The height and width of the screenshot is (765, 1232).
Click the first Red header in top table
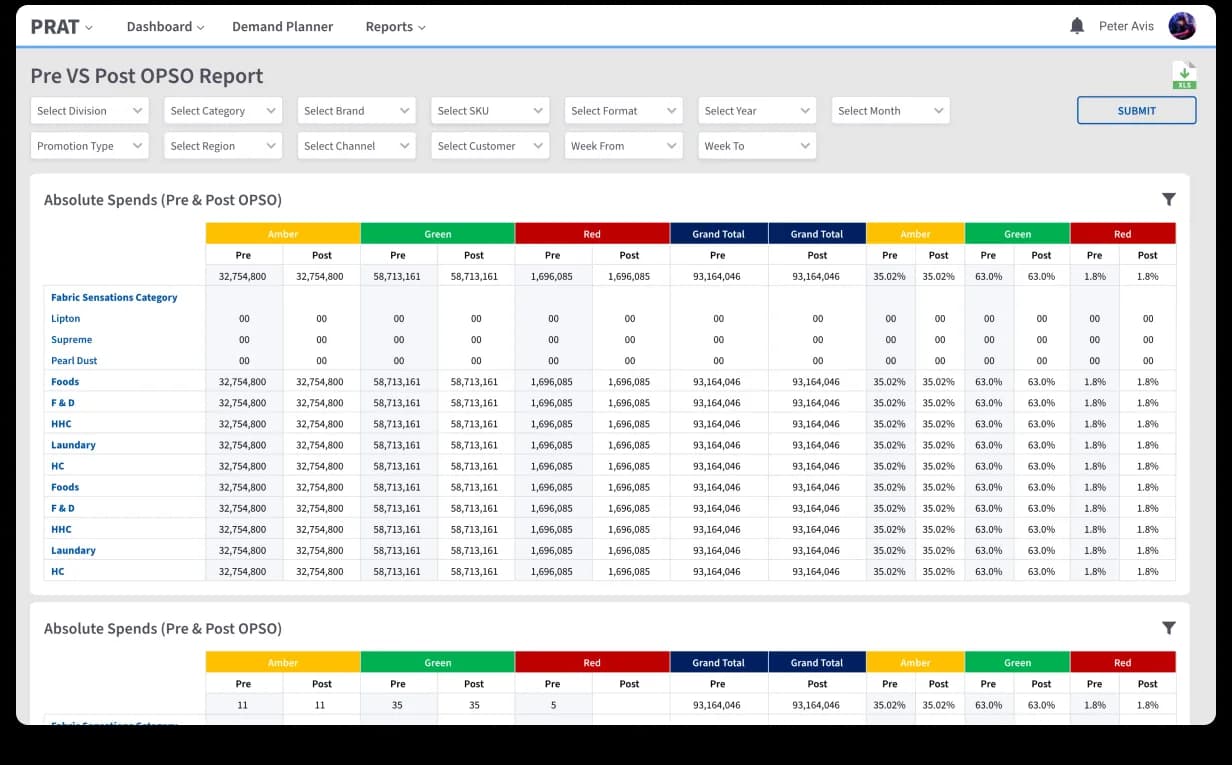pos(592,234)
